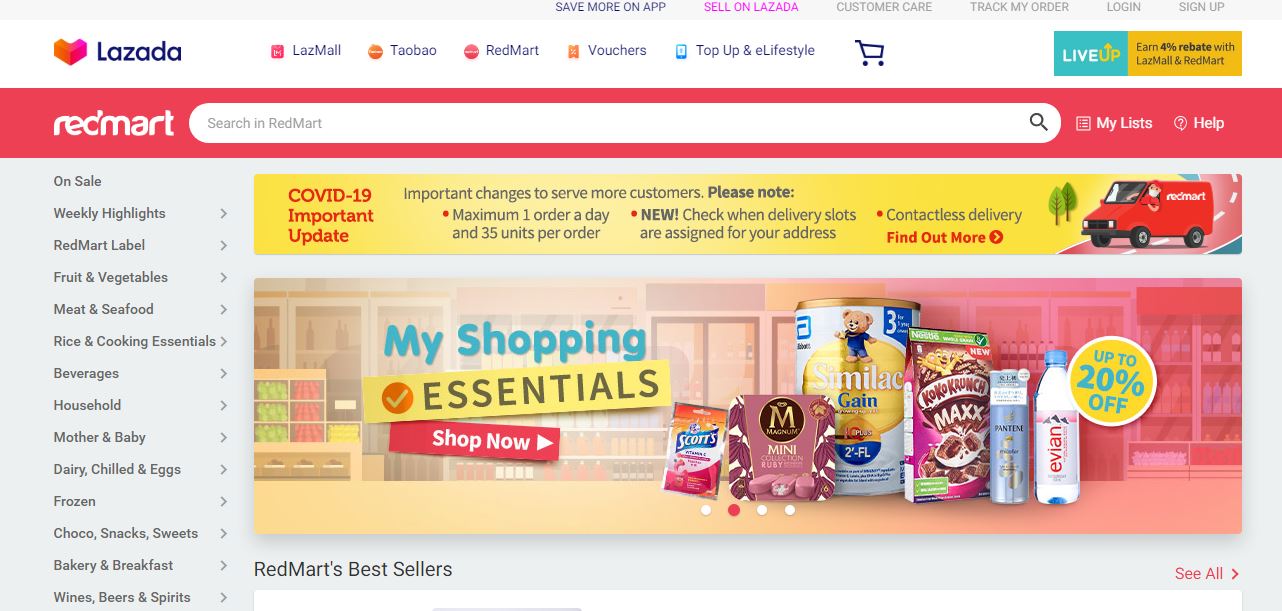
Task: Click the Lazada heart logo
Action: click(x=71, y=51)
